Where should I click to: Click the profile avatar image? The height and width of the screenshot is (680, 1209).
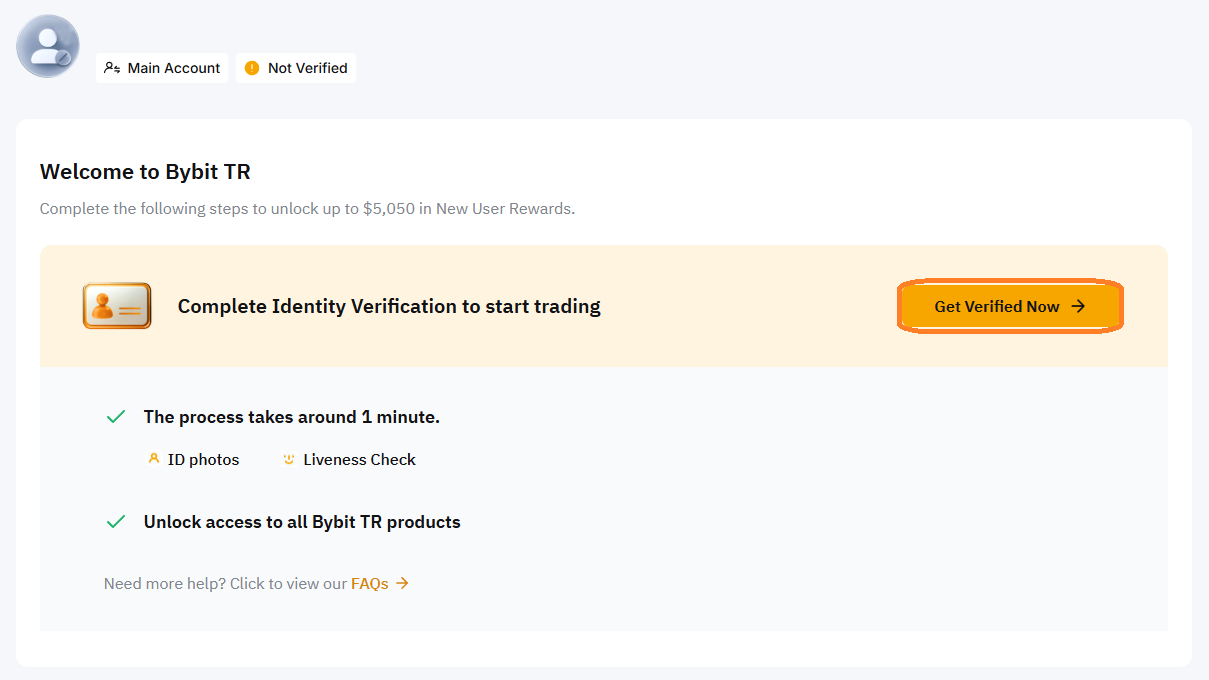48,46
